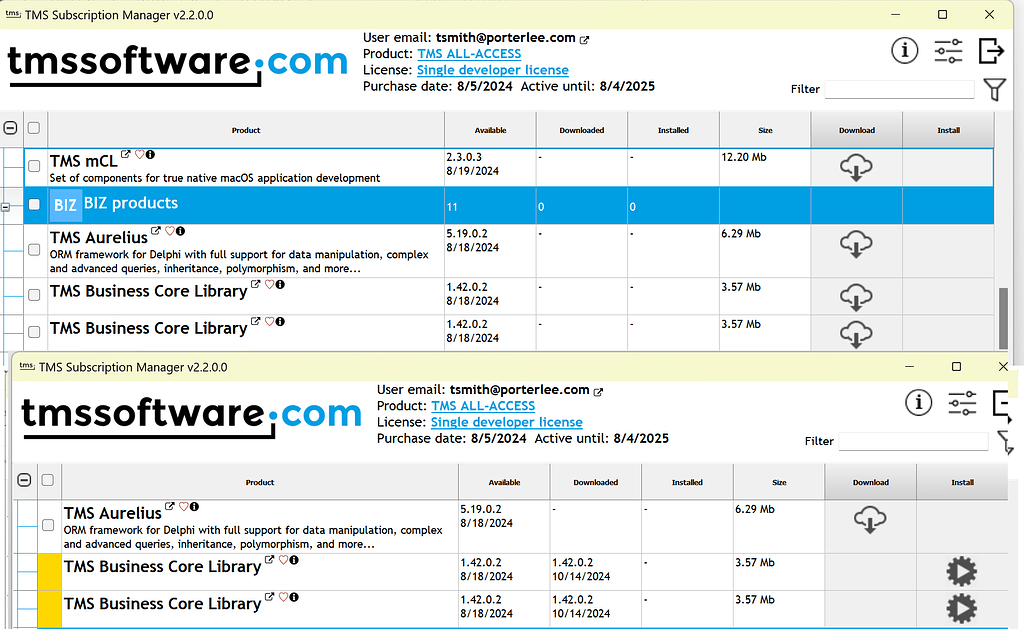Download TMS Aurelius via the cloud icon
1024x629 pixels.
856,244
